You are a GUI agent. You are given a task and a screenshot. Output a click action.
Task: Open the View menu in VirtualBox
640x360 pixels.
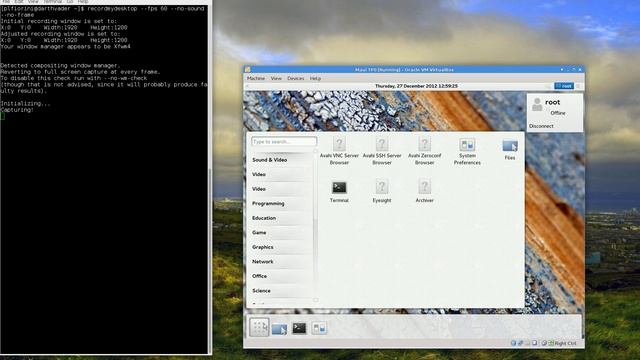(x=276, y=78)
